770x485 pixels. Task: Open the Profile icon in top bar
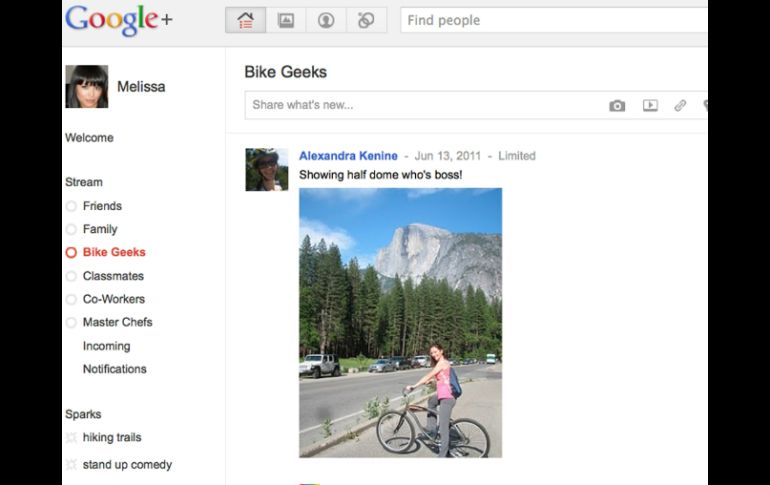326,20
